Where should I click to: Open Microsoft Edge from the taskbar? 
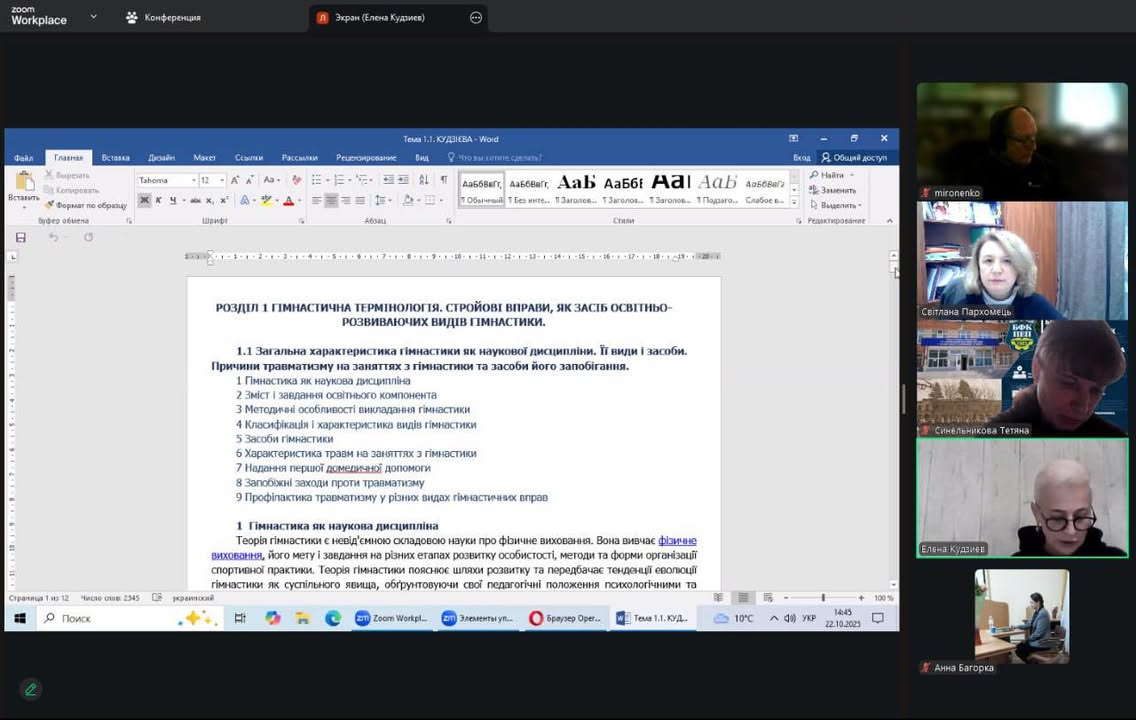[333, 618]
